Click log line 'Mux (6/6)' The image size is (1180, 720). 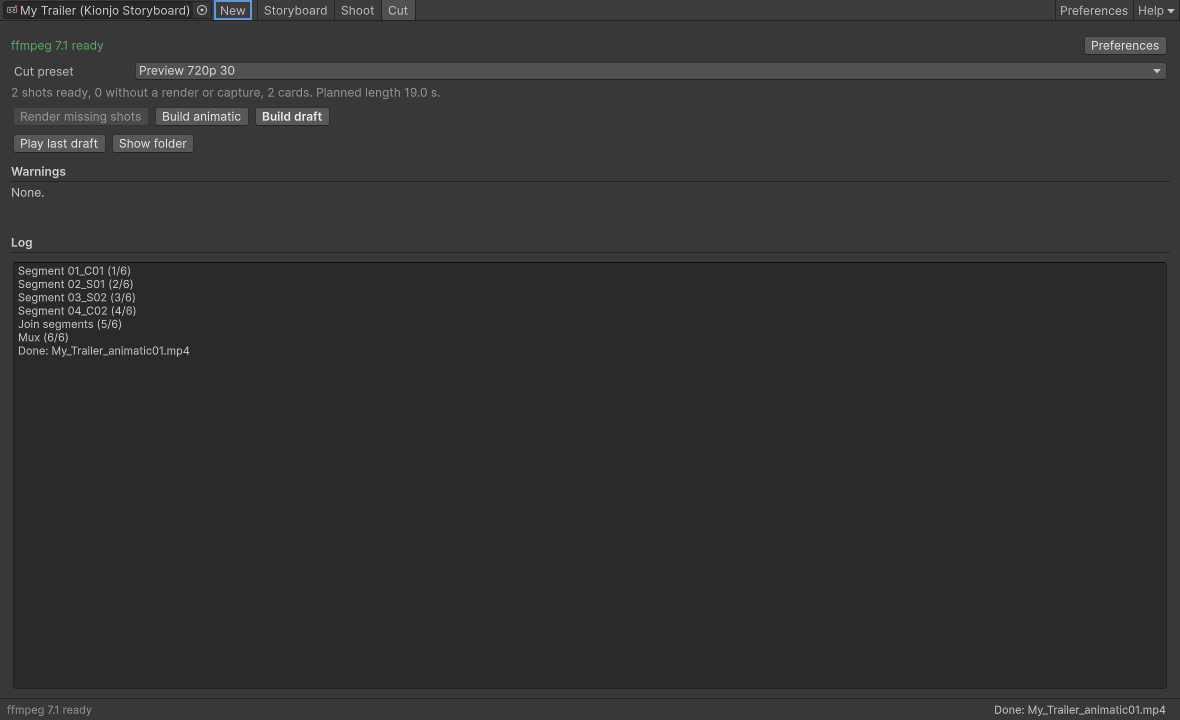click(x=43, y=338)
